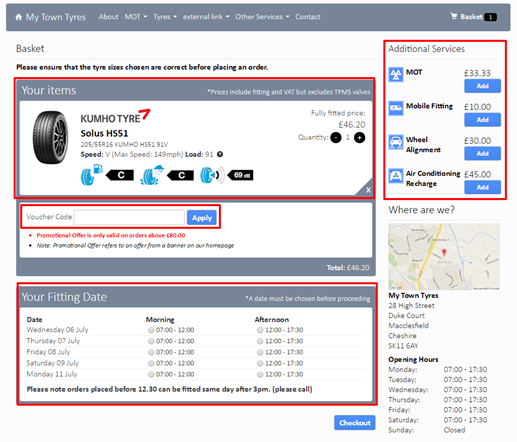
Task: Add Wheel Alignment to basket
Action: [482, 154]
